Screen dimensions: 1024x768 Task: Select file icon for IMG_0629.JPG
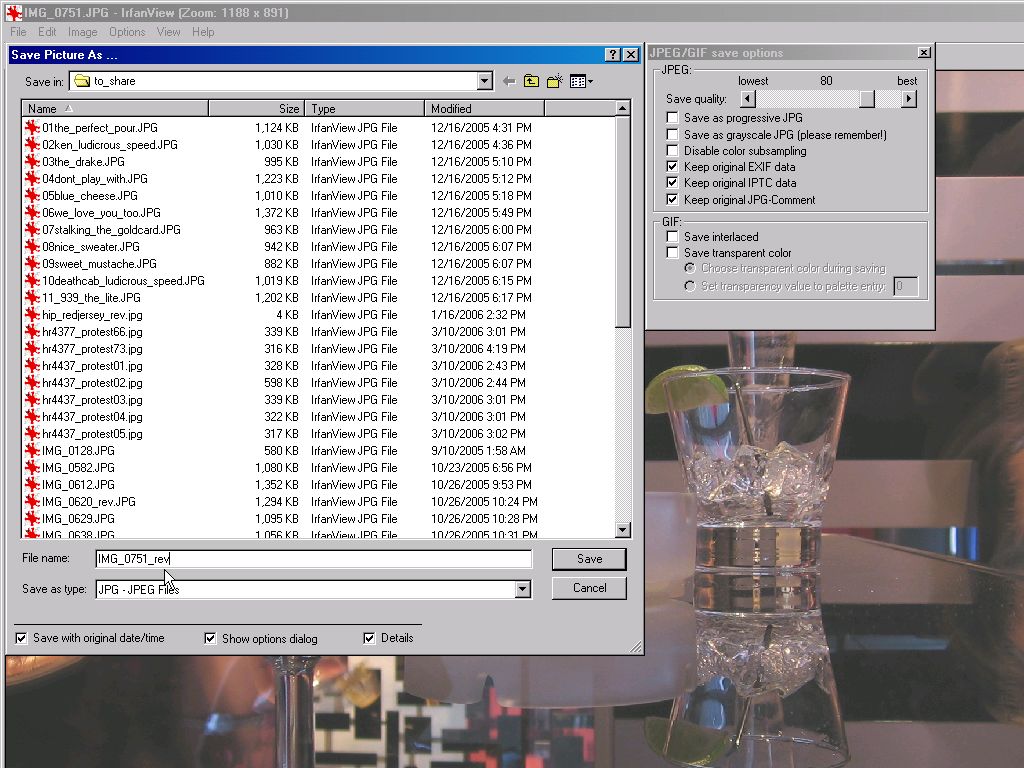point(32,519)
